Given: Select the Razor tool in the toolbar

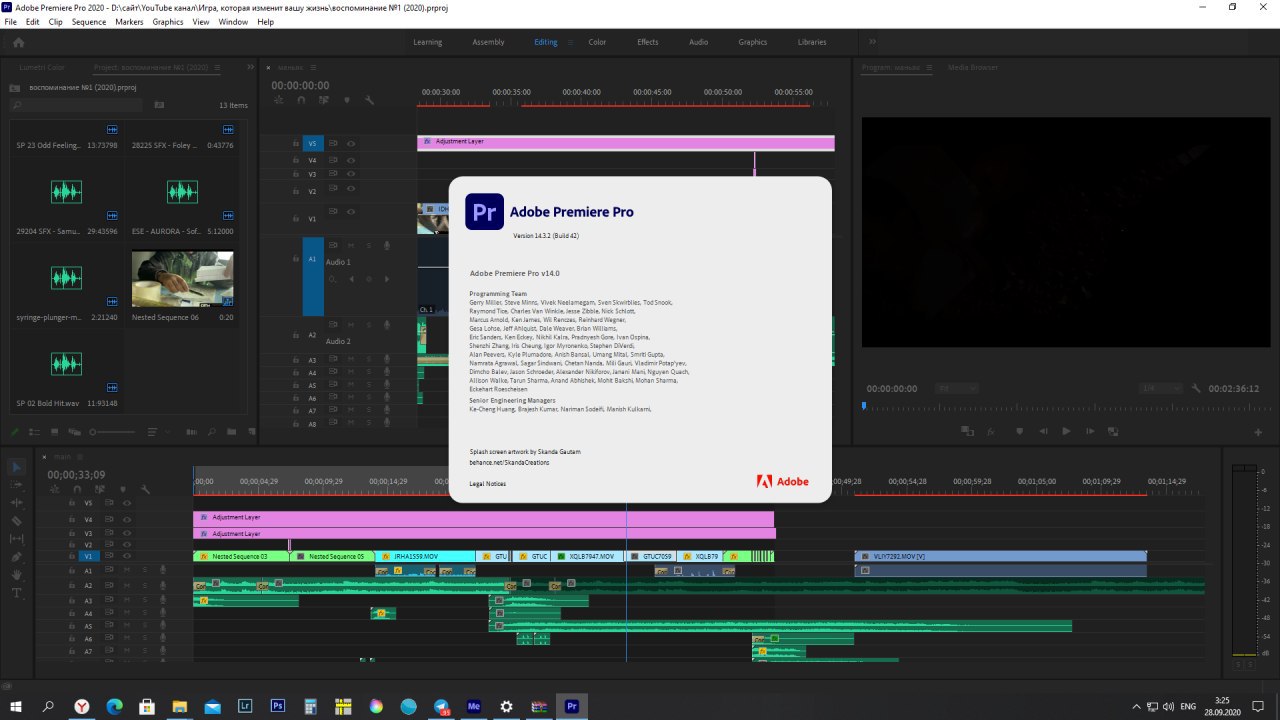Looking at the screenshot, I should click(17, 521).
